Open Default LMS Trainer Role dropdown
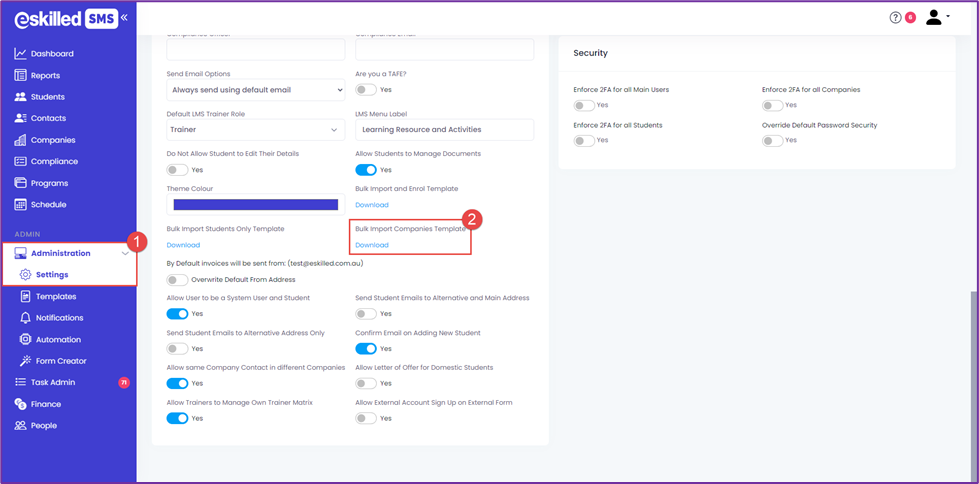Image resolution: width=979 pixels, height=484 pixels. [x=256, y=130]
